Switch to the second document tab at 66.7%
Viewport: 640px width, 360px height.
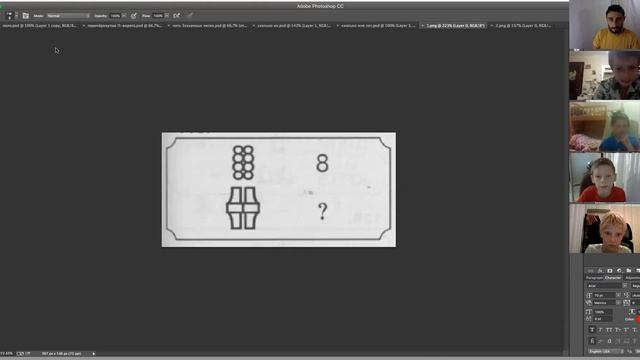(x=124, y=25)
